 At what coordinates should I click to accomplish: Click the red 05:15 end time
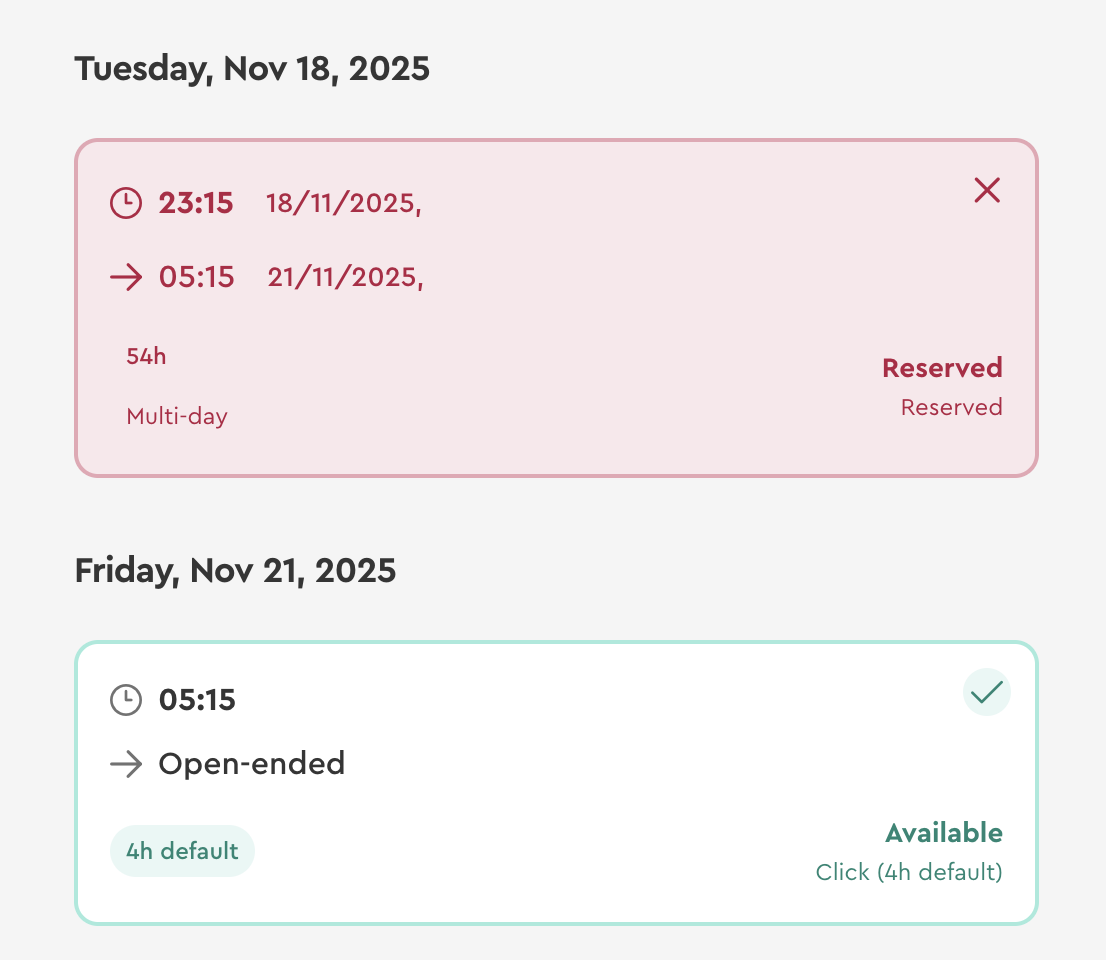tap(197, 277)
